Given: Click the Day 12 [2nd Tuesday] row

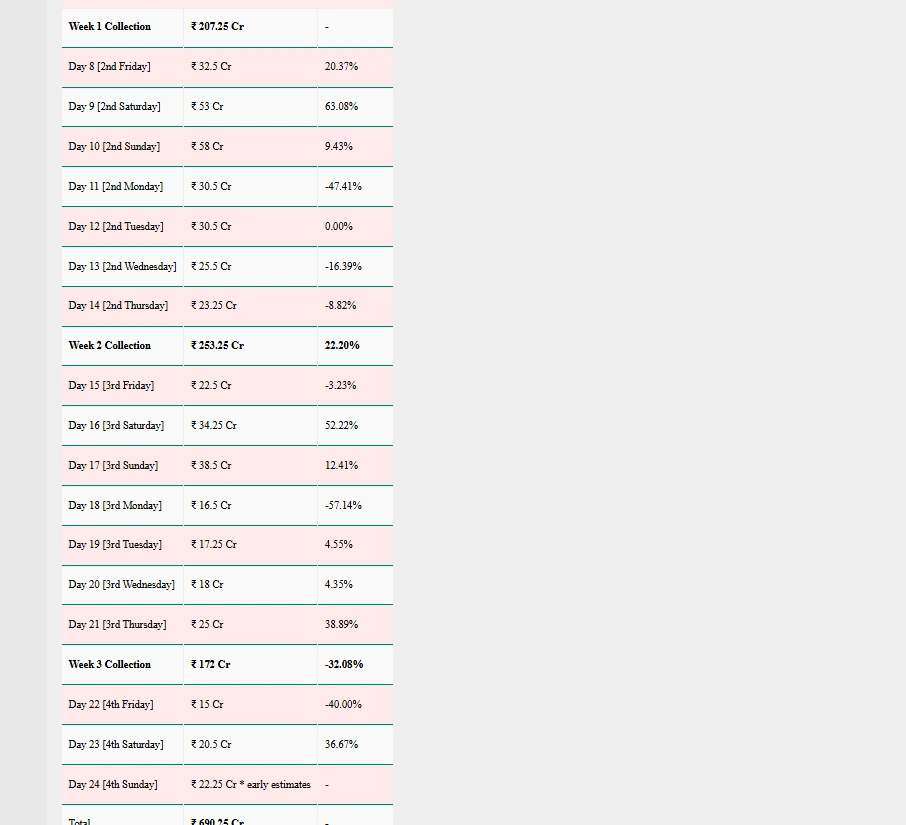Looking at the screenshot, I should point(116,227).
